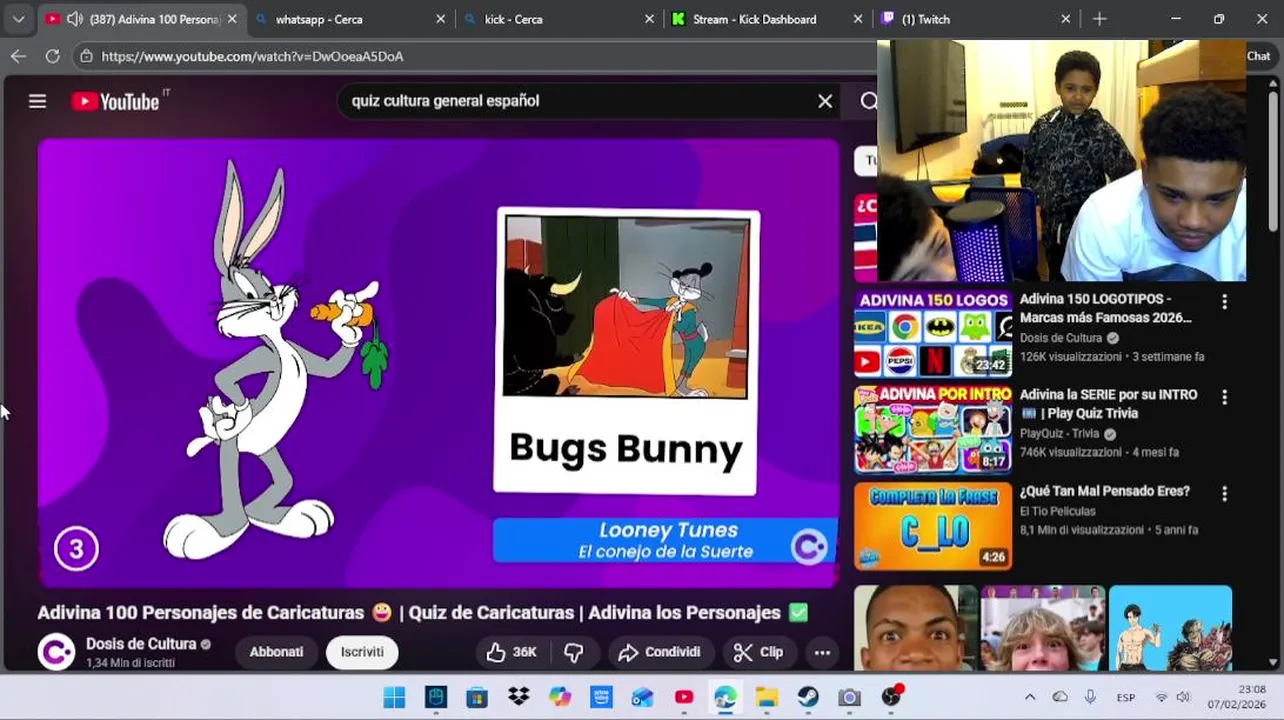
Task: Click the Dosis de Cultura watermark in player
Action: pyautogui.click(x=809, y=547)
